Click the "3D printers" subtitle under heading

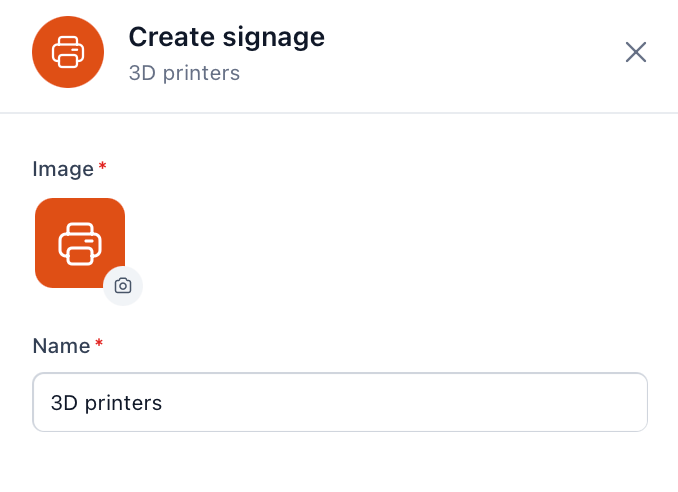tap(184, 73)
